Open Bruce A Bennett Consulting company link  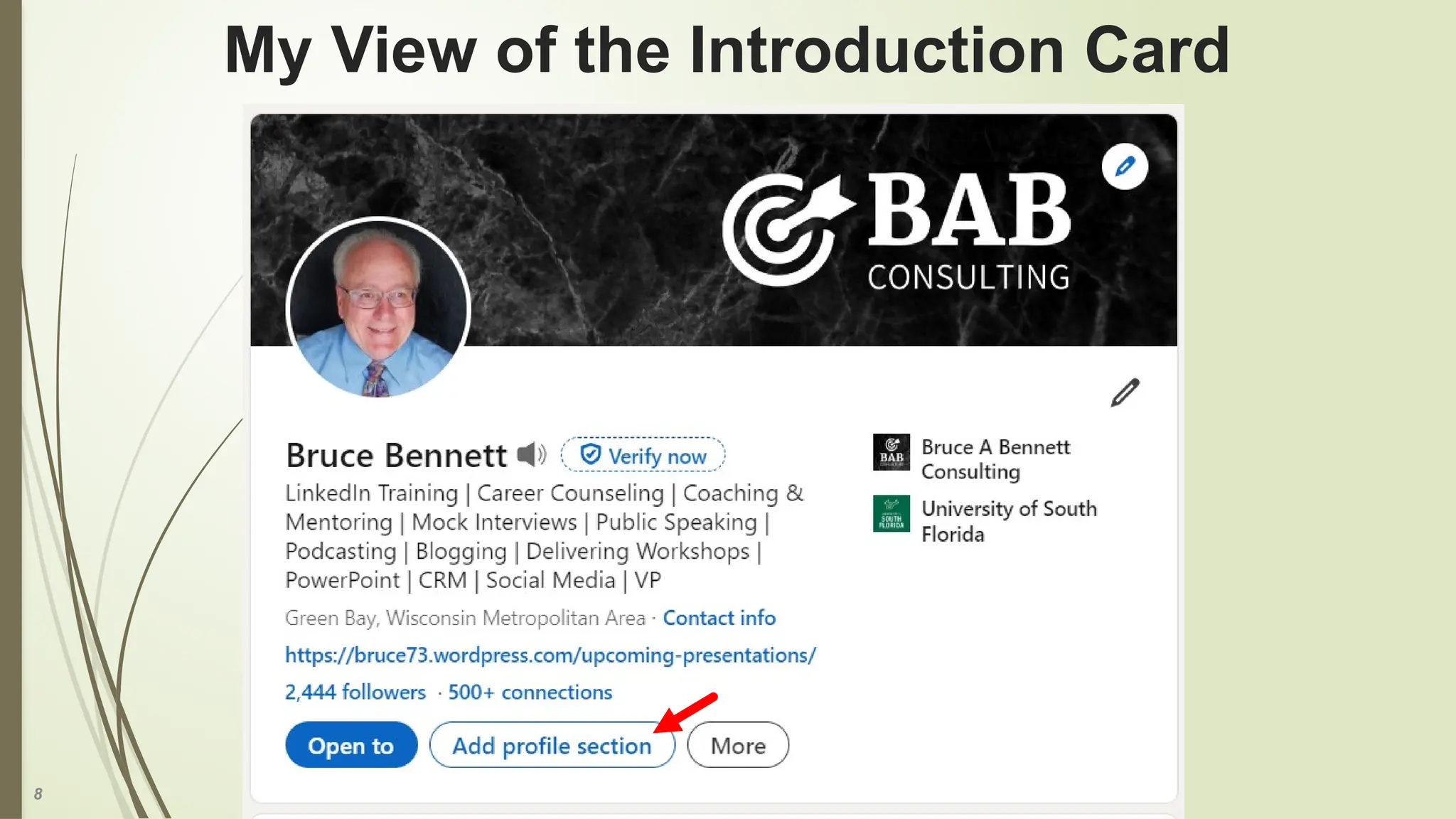coord(995,459)
